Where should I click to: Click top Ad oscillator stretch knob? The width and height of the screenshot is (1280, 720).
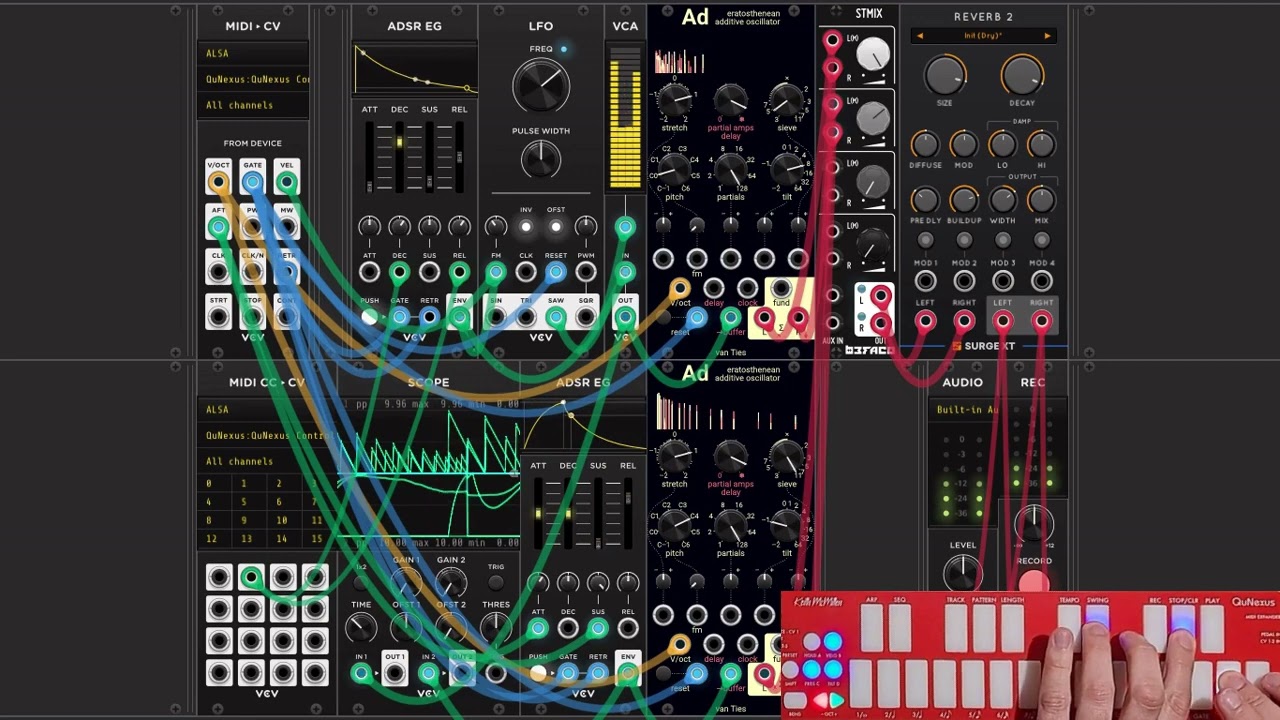point(675,100)
